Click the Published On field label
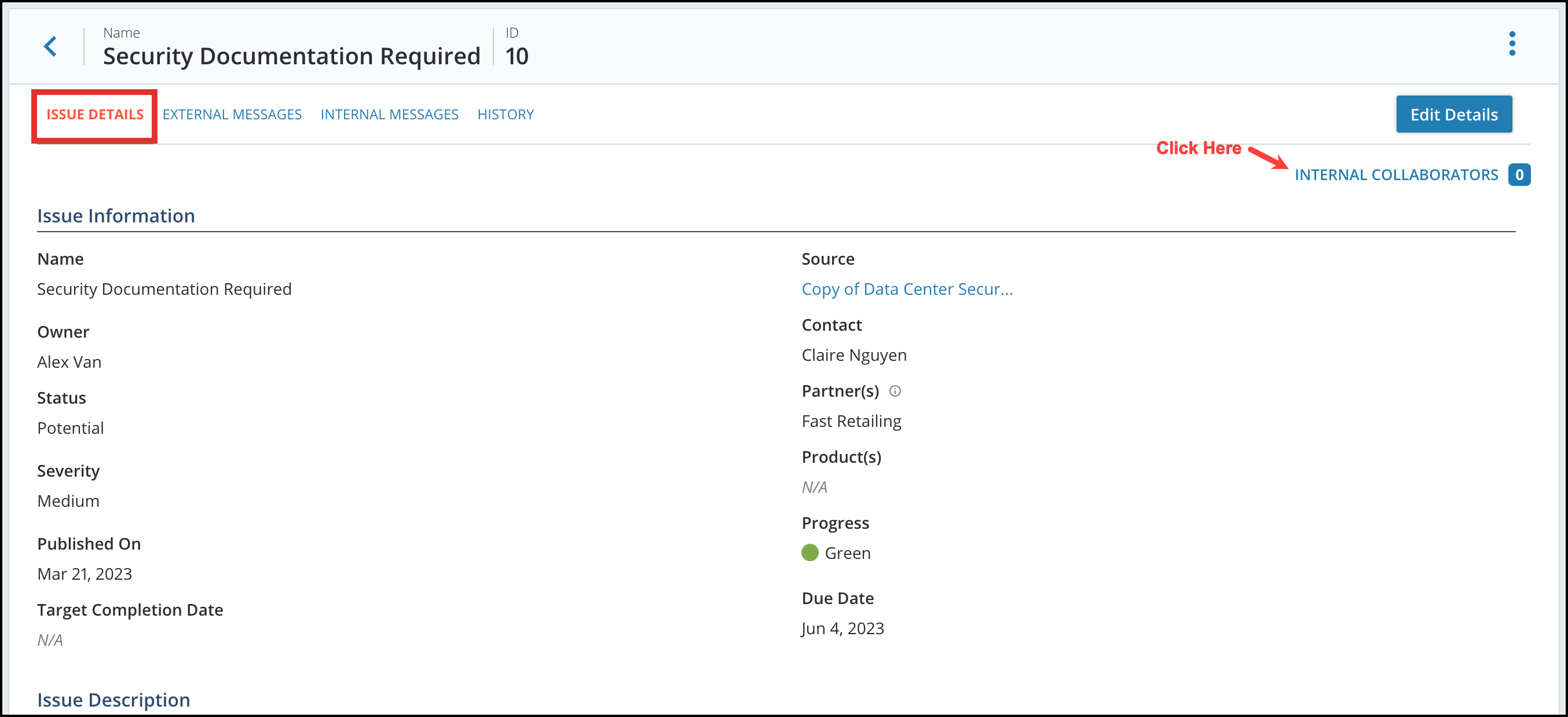Screen dimensions: 1568x717 (89, 544)
